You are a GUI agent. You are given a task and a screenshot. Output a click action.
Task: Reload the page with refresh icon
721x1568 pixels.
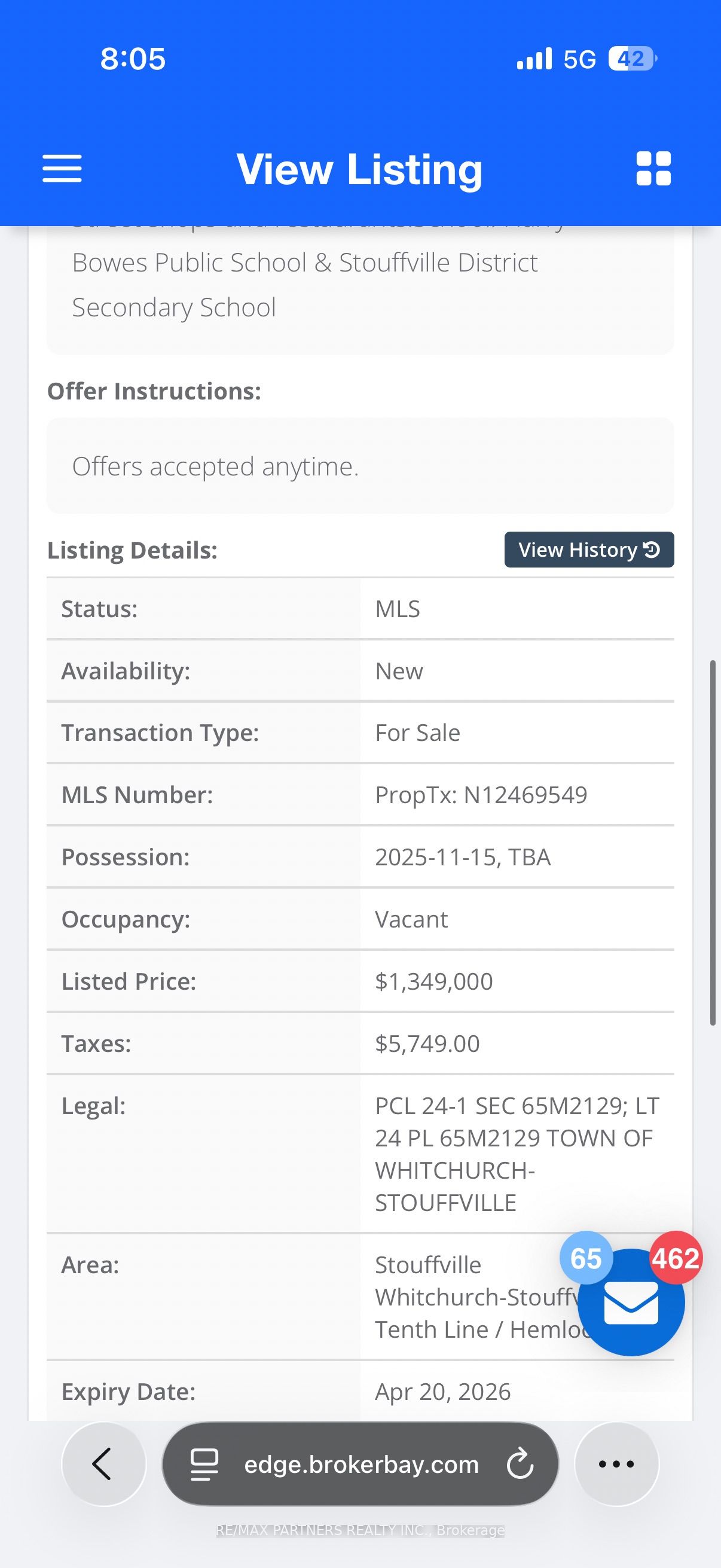[x=520, y=1464]
